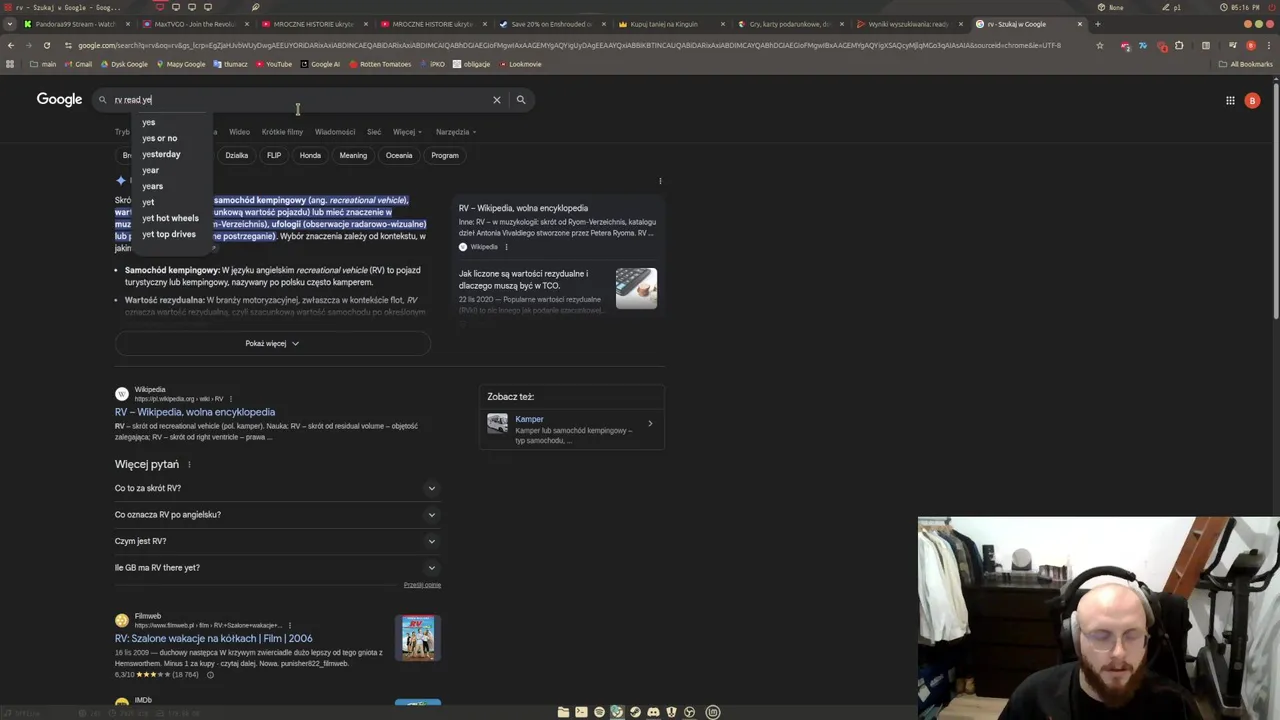The height and width of the screenshot is (720, 1280).
Task: Open the Rotten Tomatoes bookmark
Action: click(x=380, y=64)
